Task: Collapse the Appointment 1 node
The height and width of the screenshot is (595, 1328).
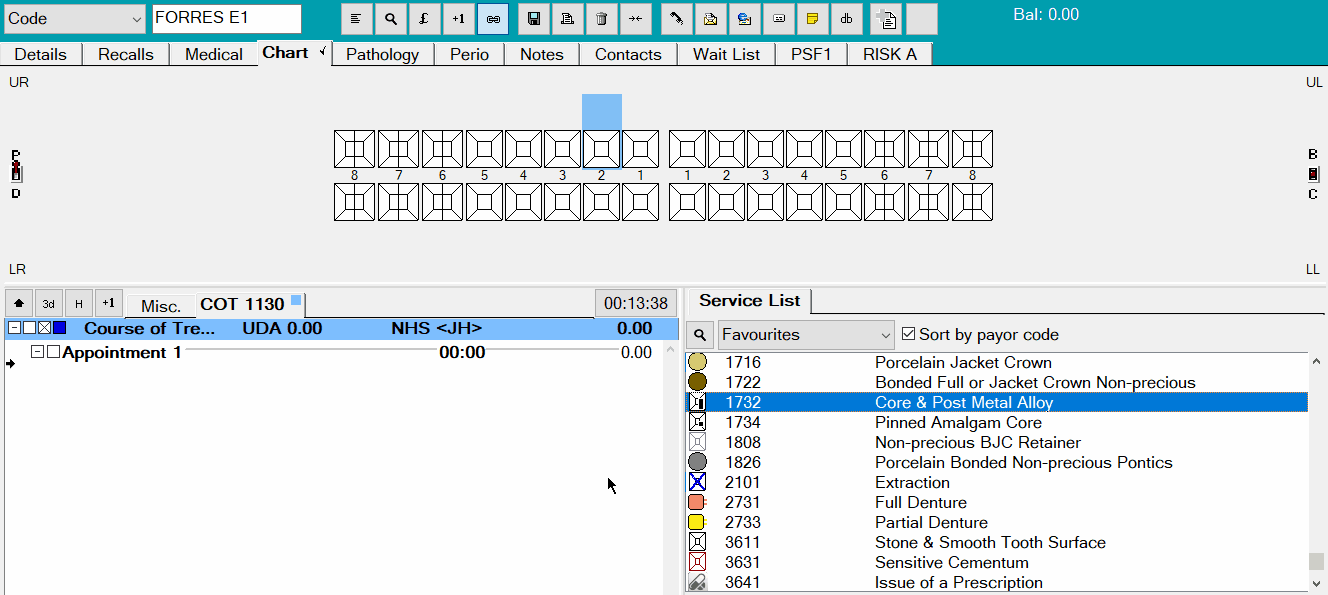Action: [x=37, y=352]
